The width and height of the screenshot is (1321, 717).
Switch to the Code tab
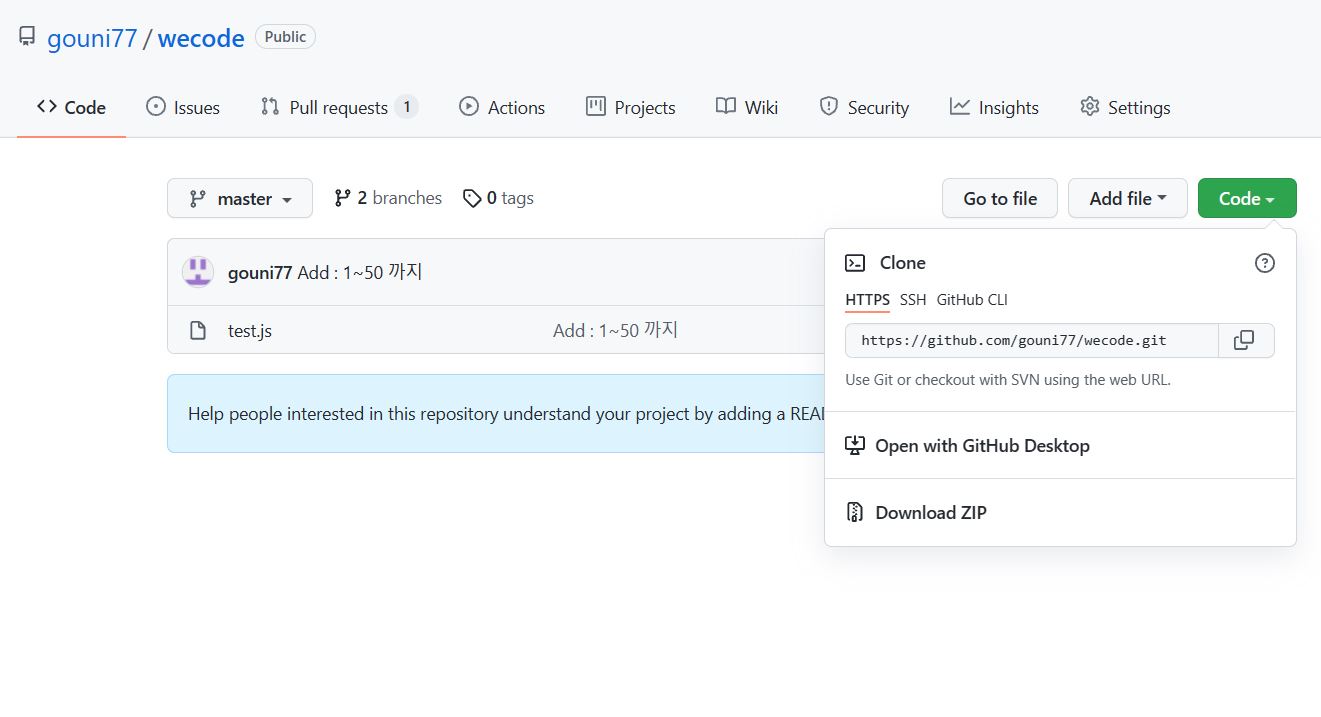71,107
